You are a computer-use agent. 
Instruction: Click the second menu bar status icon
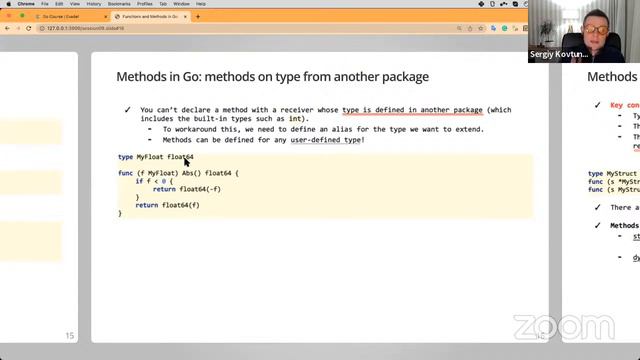click(x=492, y=4)
